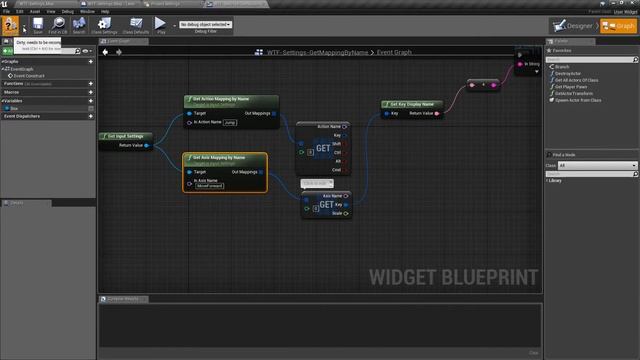Click Scale pin on lower GET node
The width and height of the screenshot is (640, 360).
[346, 213]
